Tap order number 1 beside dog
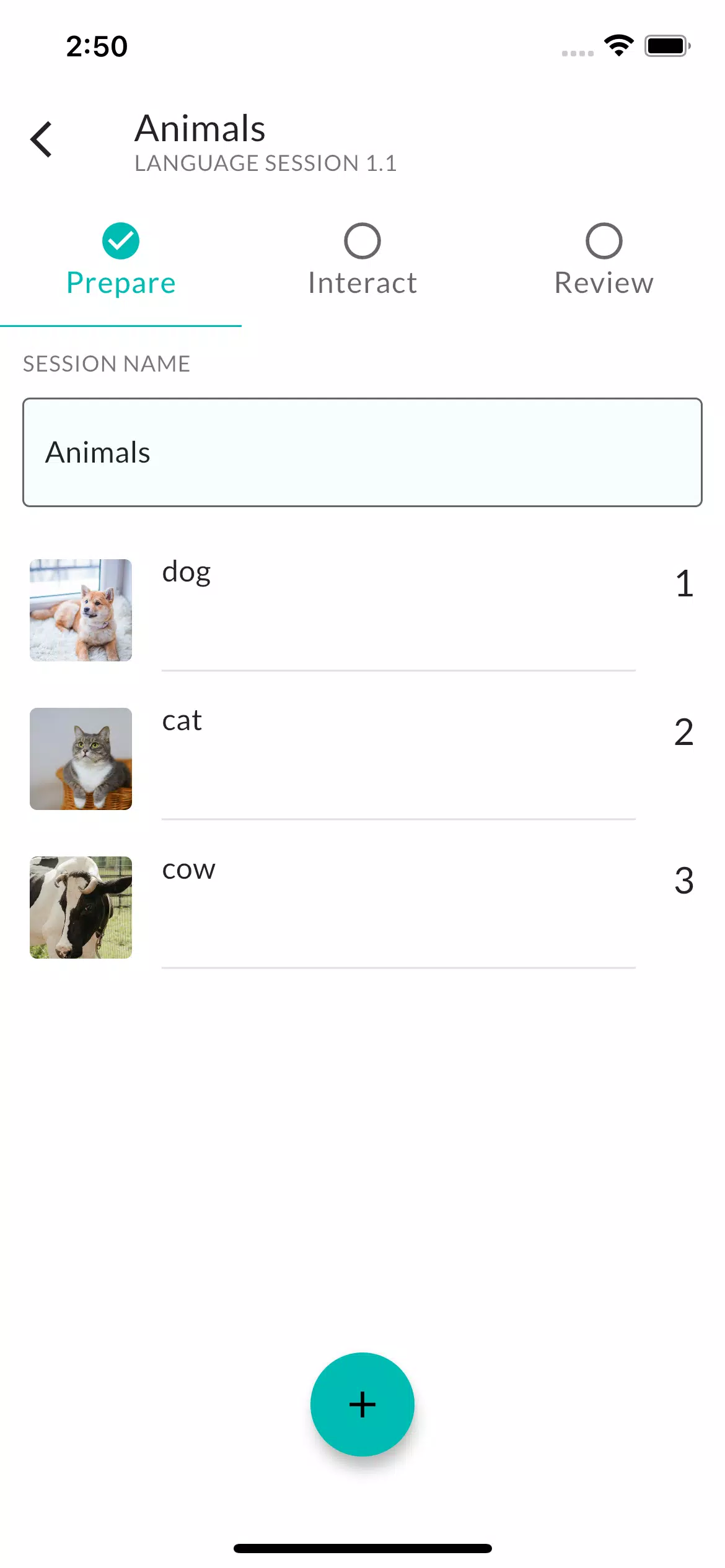Viewport: 725px width, 1568px height. click(x=684, y=583)
